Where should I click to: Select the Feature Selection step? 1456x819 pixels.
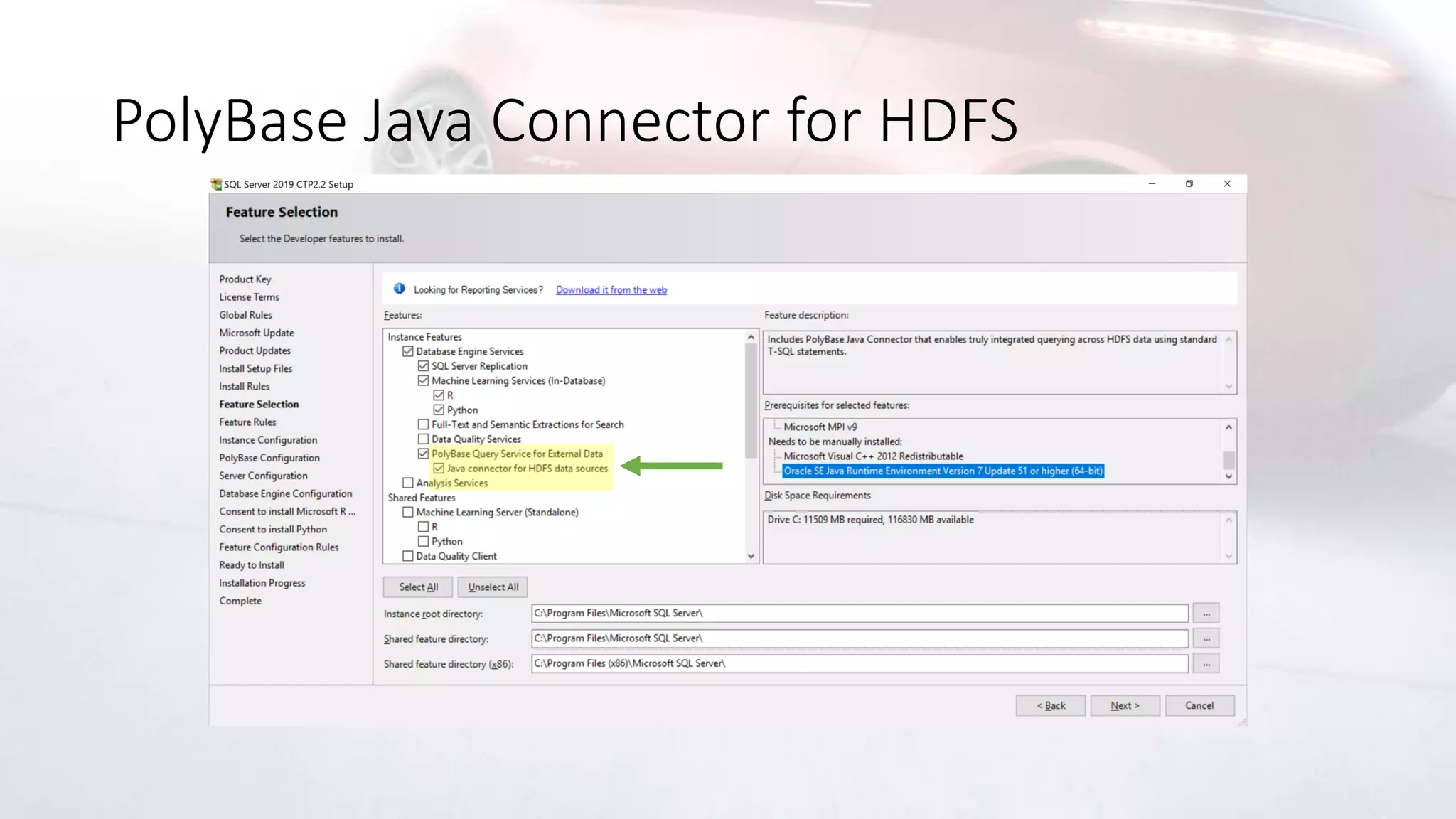pos(259,404)
